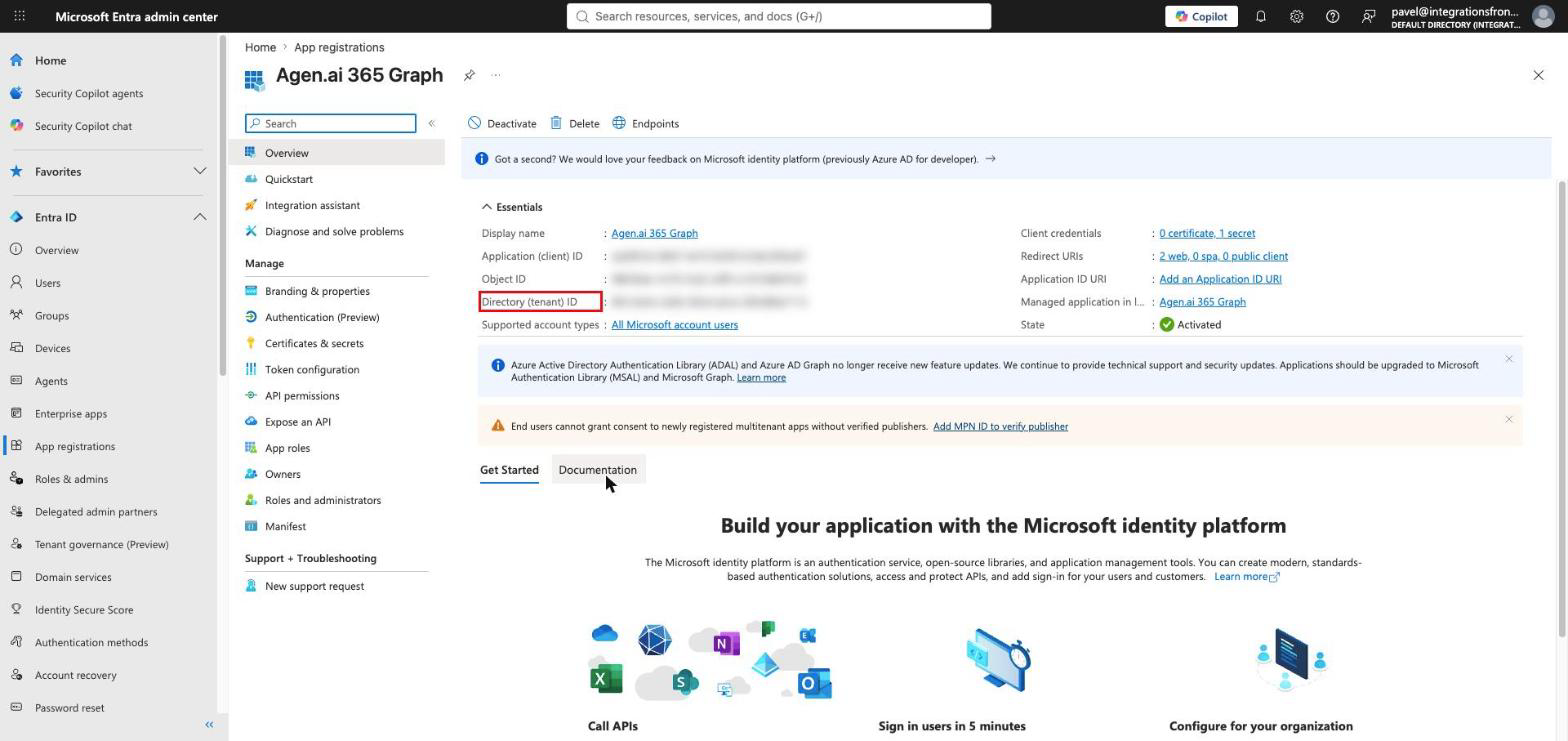Open Identity Secure Score
Image resolution: width=1568 pixels, height=741 pixels.
click(84, 610)
